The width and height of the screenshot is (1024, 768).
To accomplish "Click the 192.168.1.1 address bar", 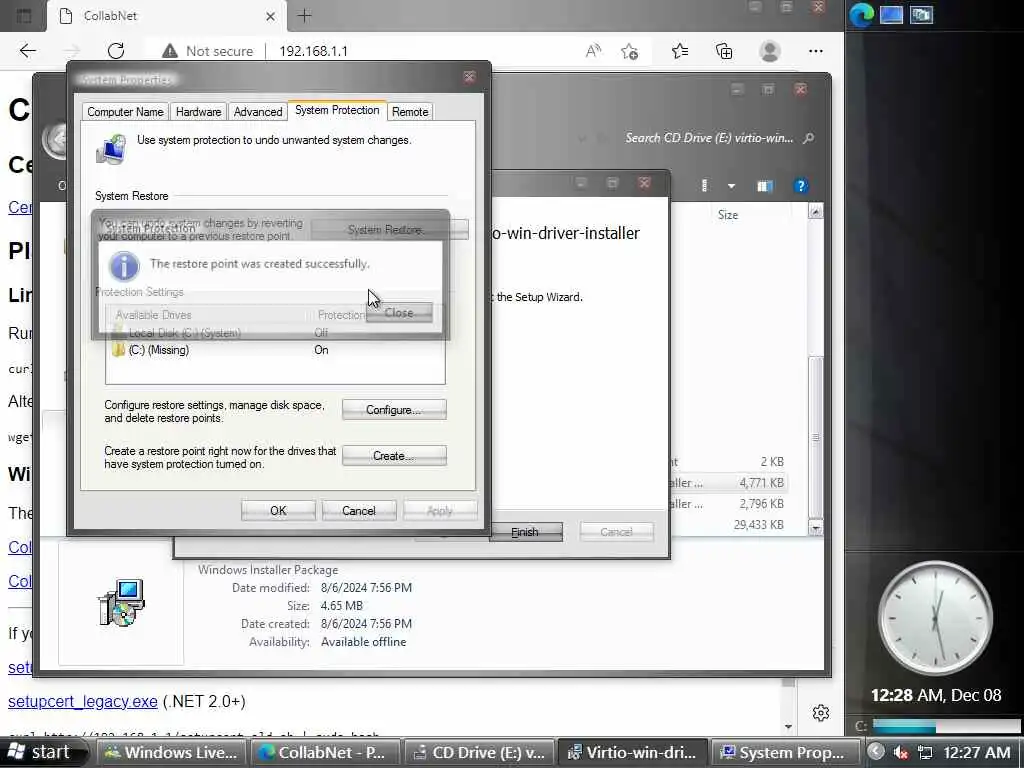I will tap(313, 51).
